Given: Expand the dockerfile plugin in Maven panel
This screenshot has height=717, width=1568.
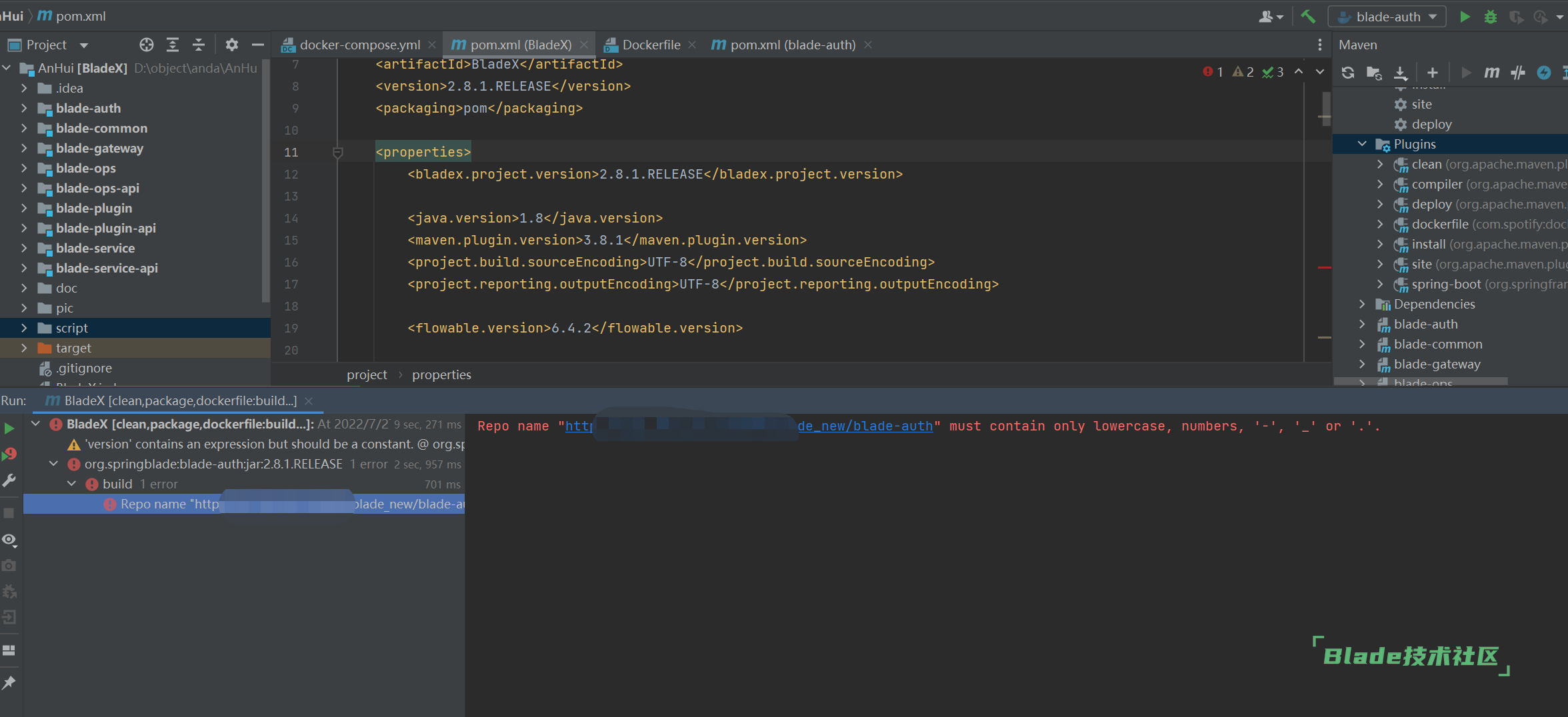Looking at the screenshot, I should [1380, 224].
